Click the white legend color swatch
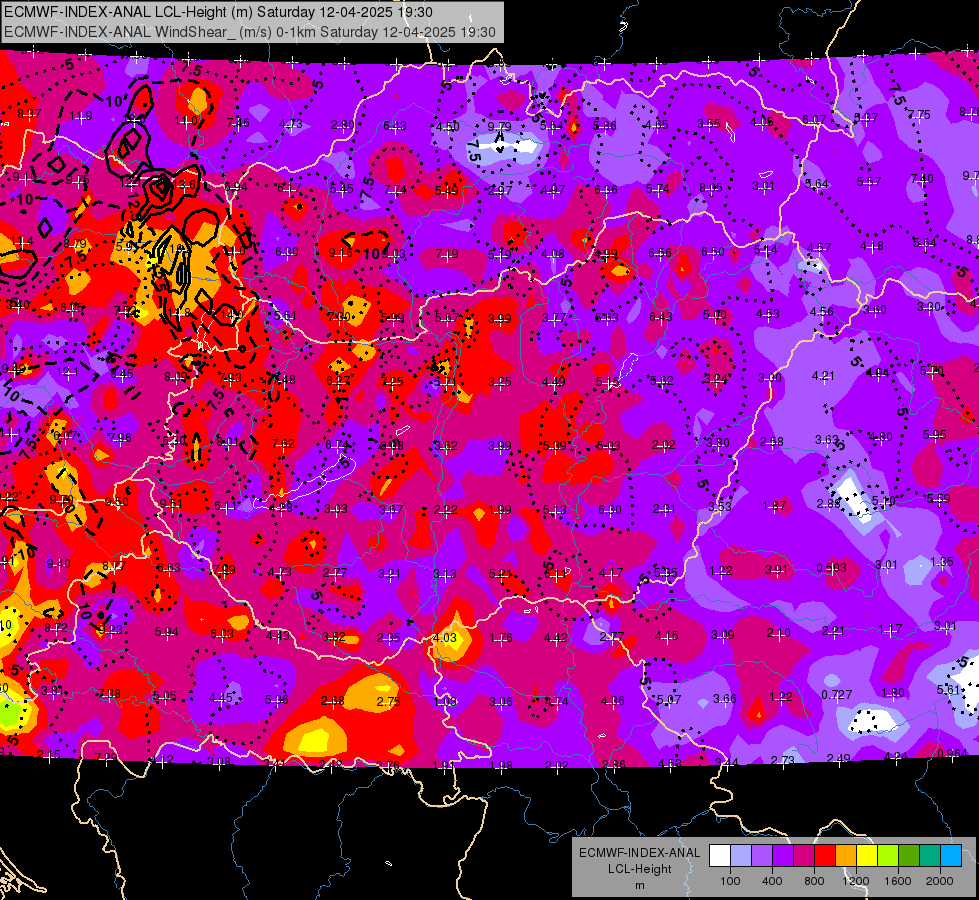The width and height of the screenshot is (979, 900). [720, 856]
